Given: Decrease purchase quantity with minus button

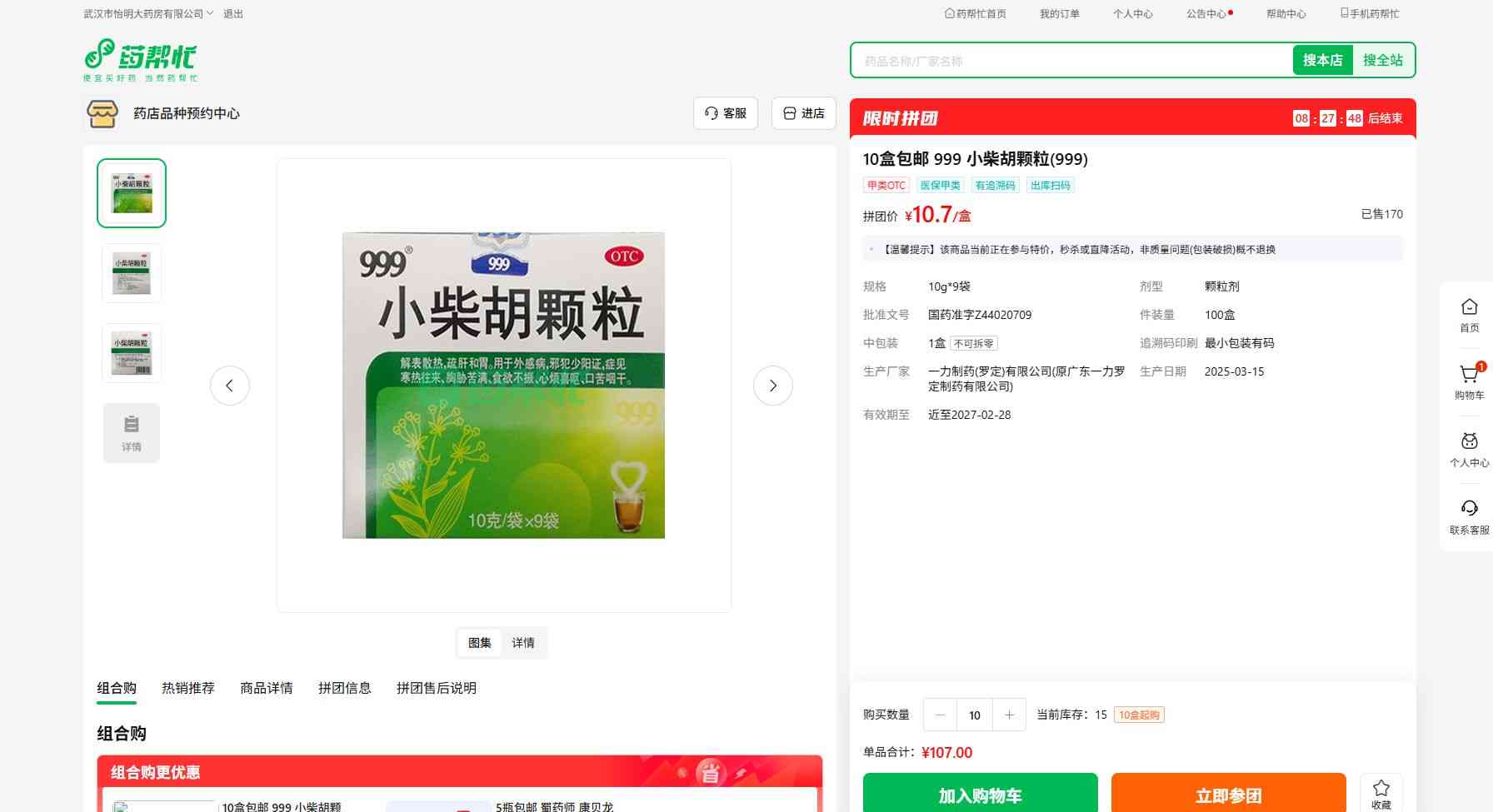Looking at the screenshot, I should coord(941,715).
